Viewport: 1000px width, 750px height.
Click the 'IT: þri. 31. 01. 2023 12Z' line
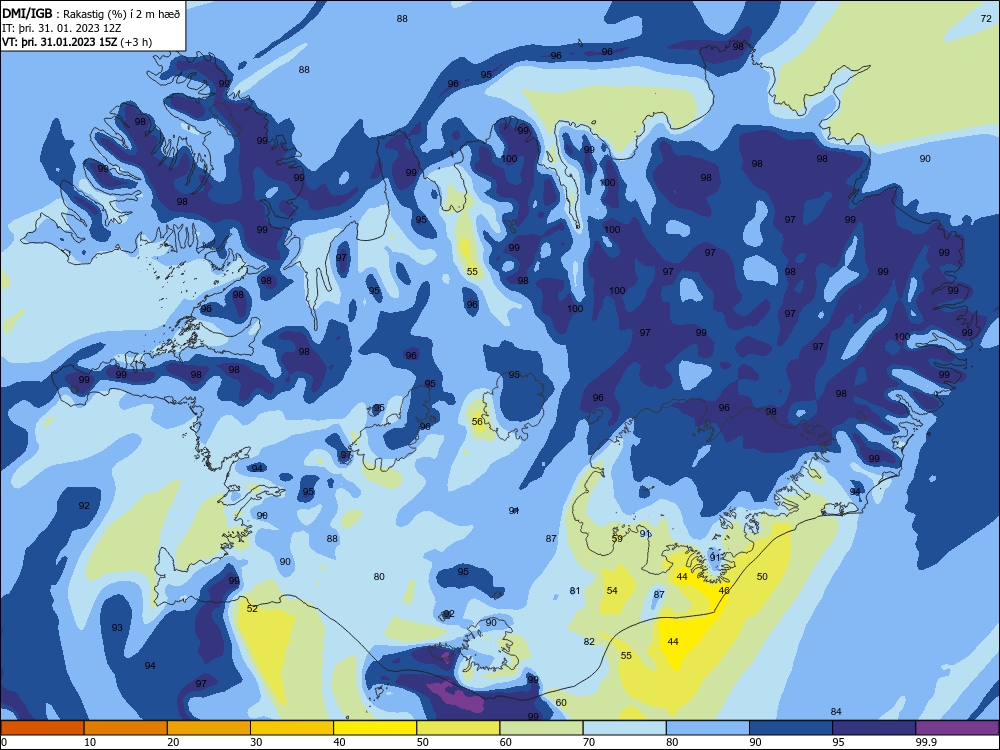pyautogui.click(x=62, y=28)
